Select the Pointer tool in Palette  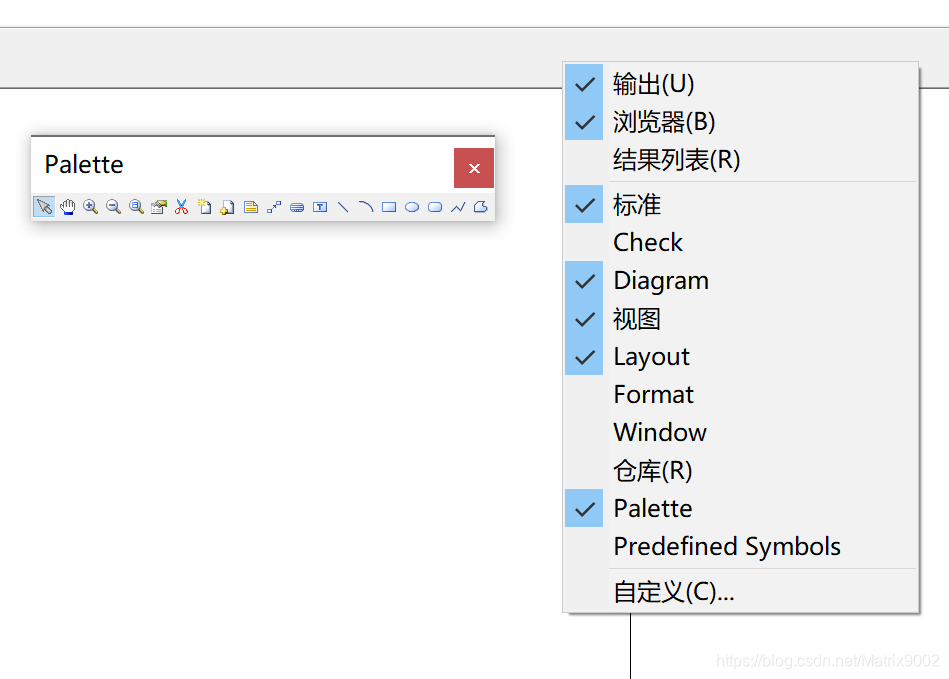pyautogui.click(x=44, y=207)
